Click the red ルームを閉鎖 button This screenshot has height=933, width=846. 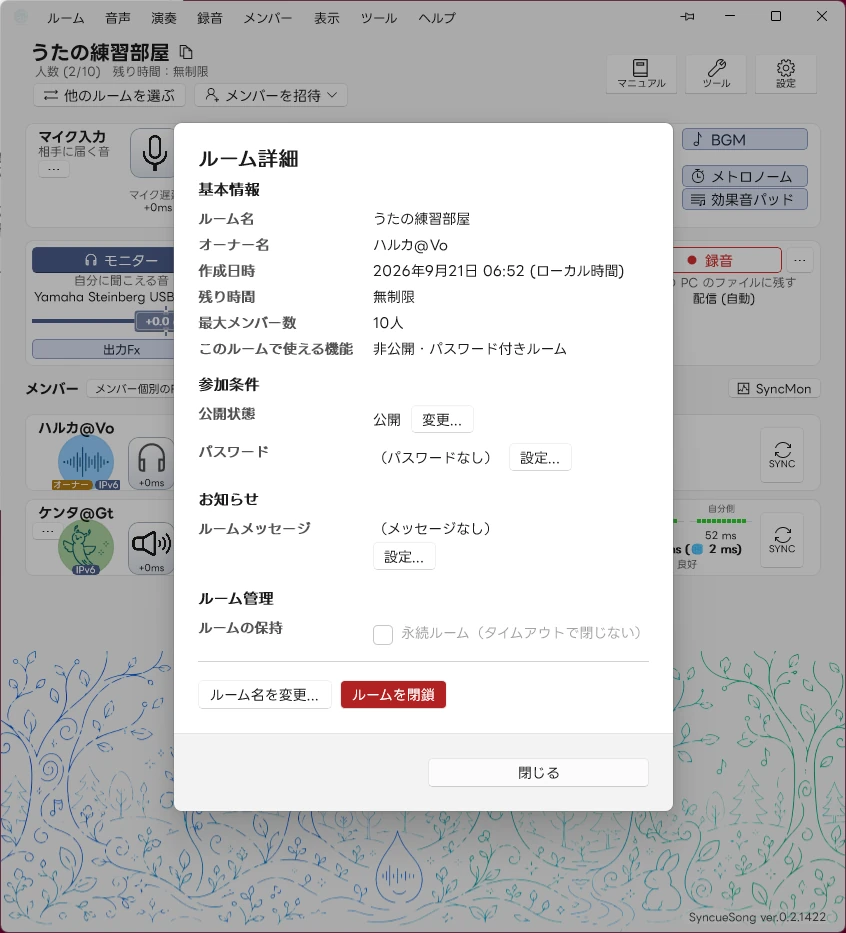pos(393,694)
